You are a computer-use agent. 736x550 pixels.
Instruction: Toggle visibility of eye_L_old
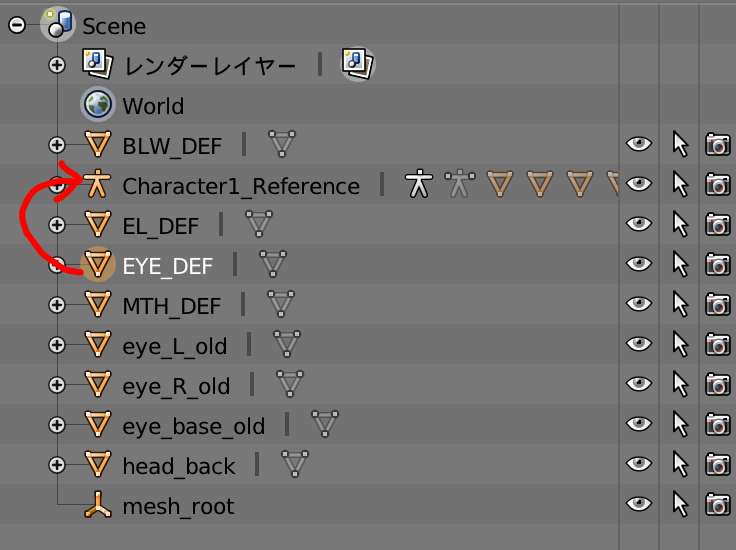[638, 344]
